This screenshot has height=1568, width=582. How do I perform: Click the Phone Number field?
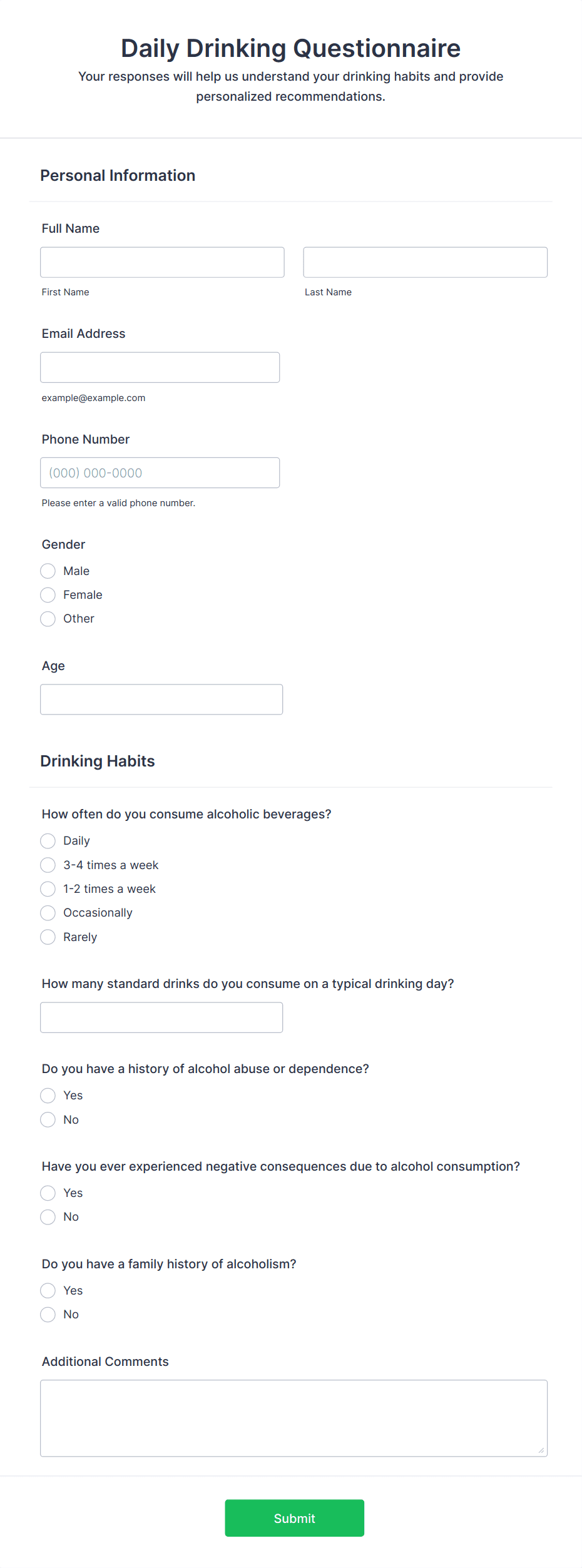pyautogui.click(x=160, y=472)
